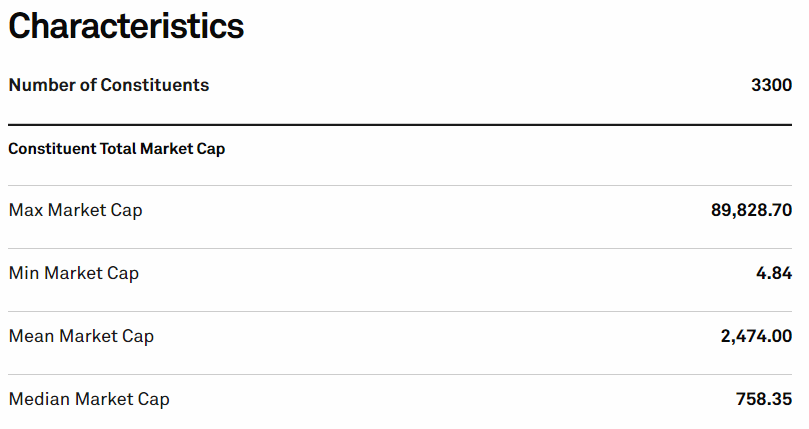
Task: Select the 89,828.70 max value
Action: tap(751, 210)
